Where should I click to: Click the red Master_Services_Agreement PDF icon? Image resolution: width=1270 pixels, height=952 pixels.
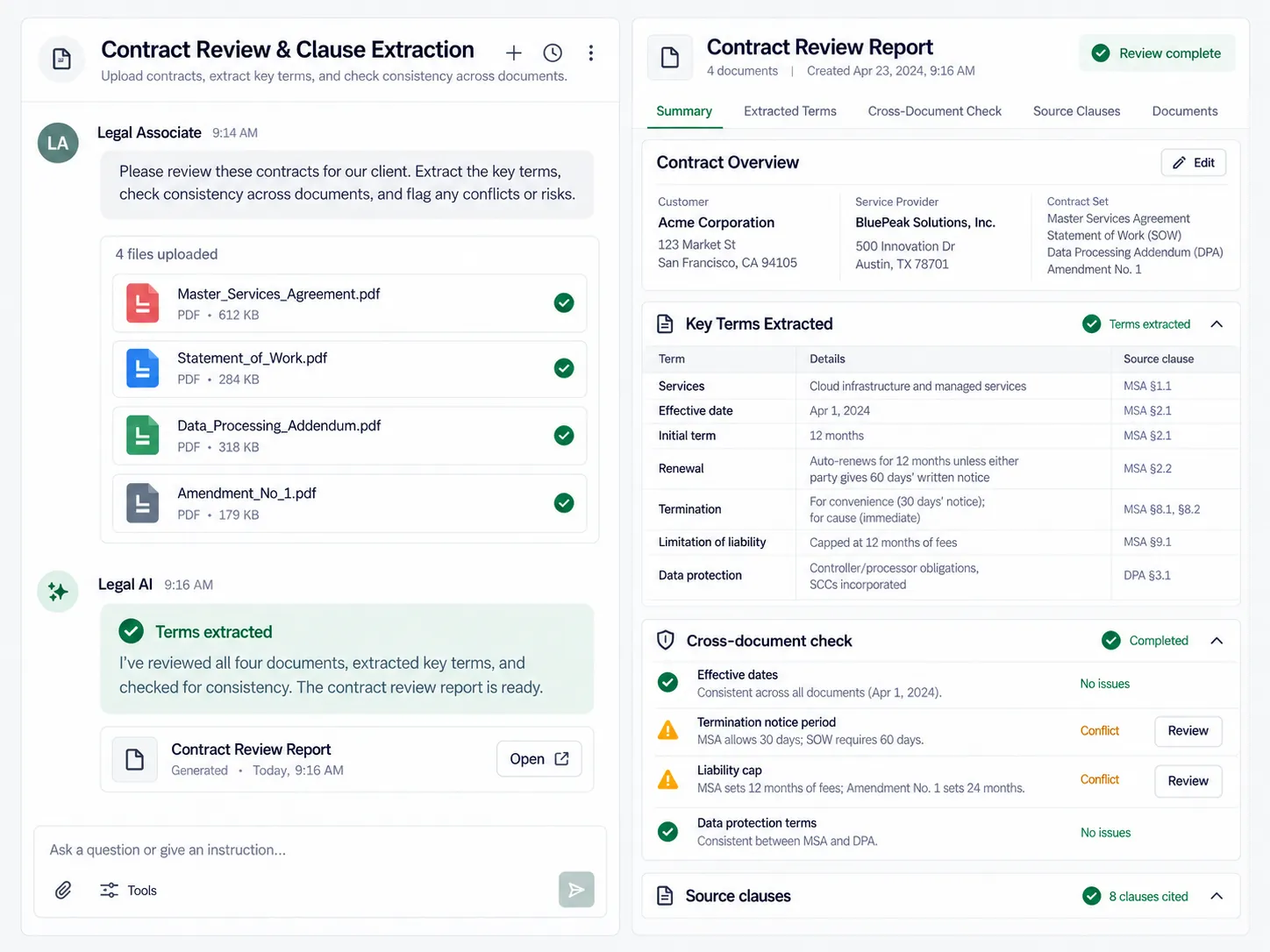[143, 303]
